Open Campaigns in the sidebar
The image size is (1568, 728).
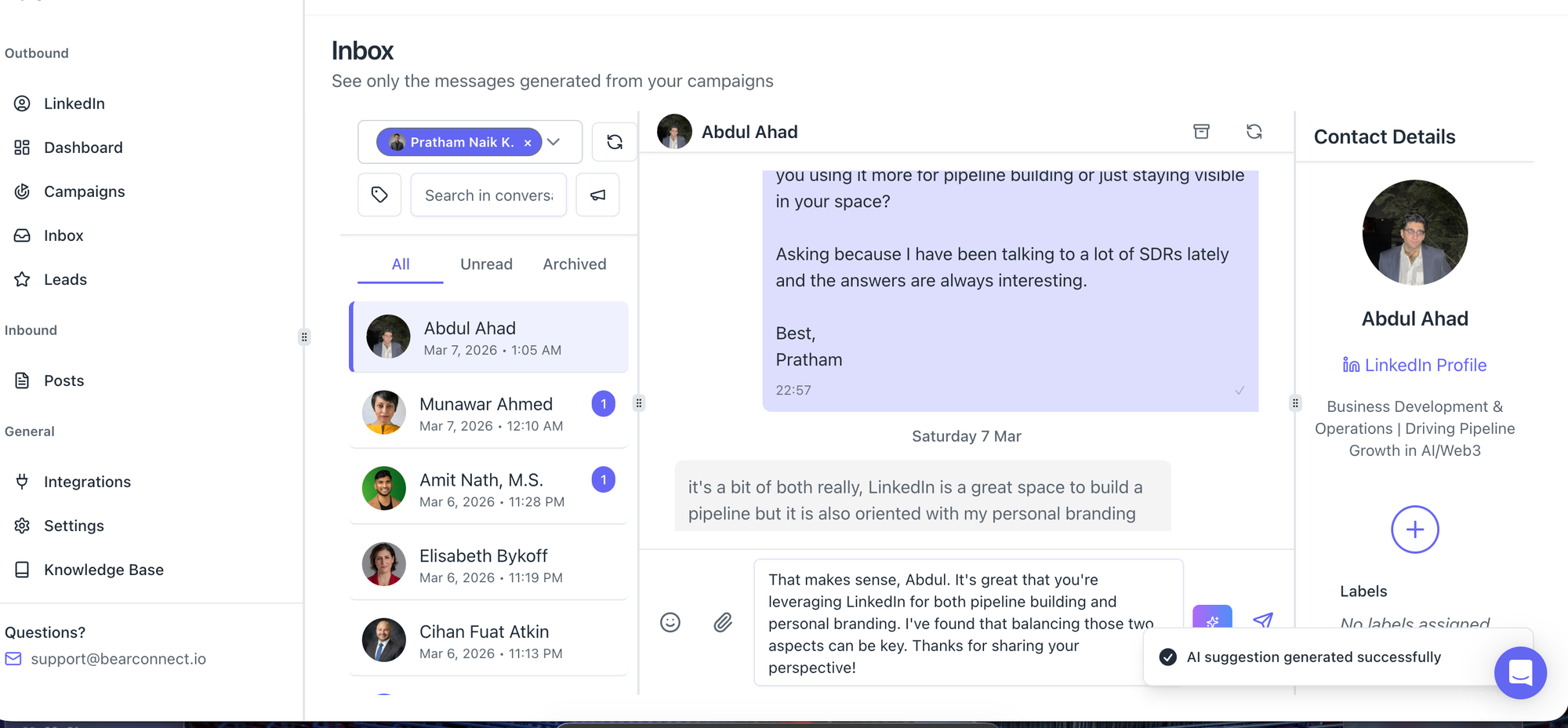coord(84,191)
